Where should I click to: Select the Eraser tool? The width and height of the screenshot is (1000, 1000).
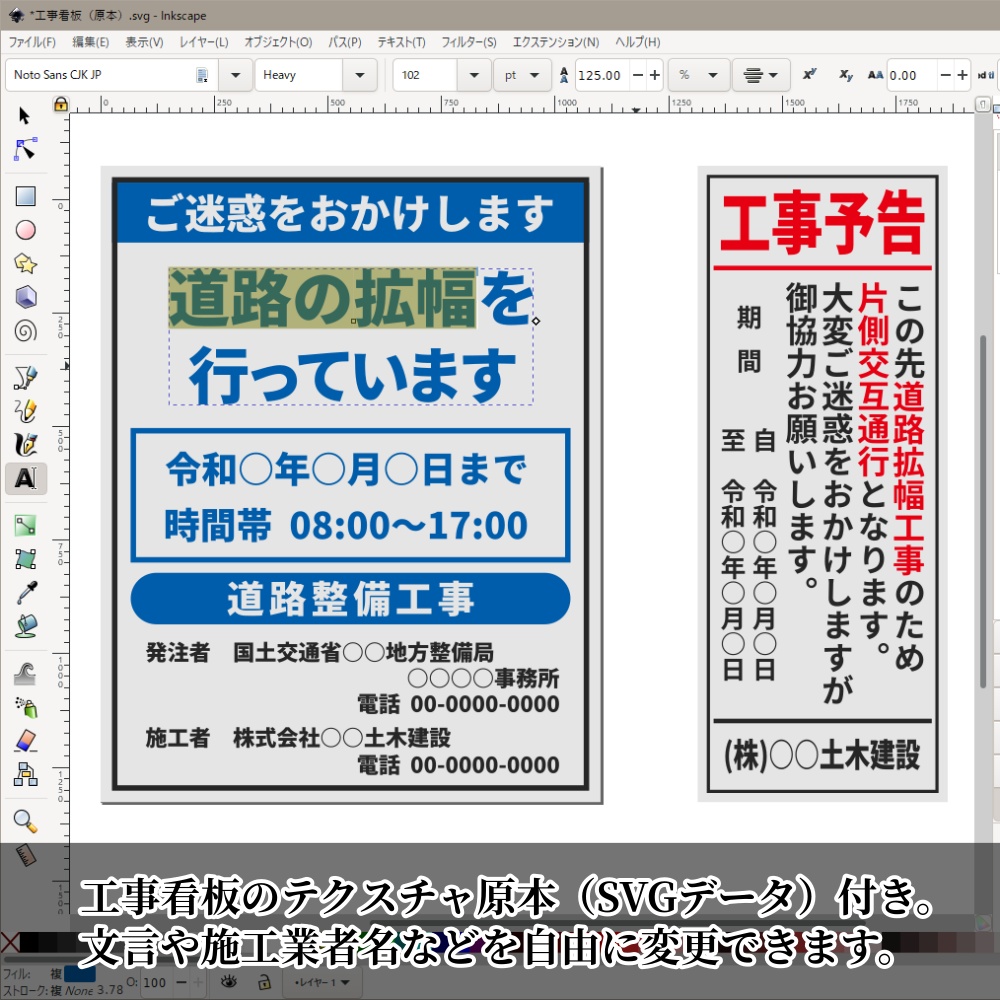25,740
